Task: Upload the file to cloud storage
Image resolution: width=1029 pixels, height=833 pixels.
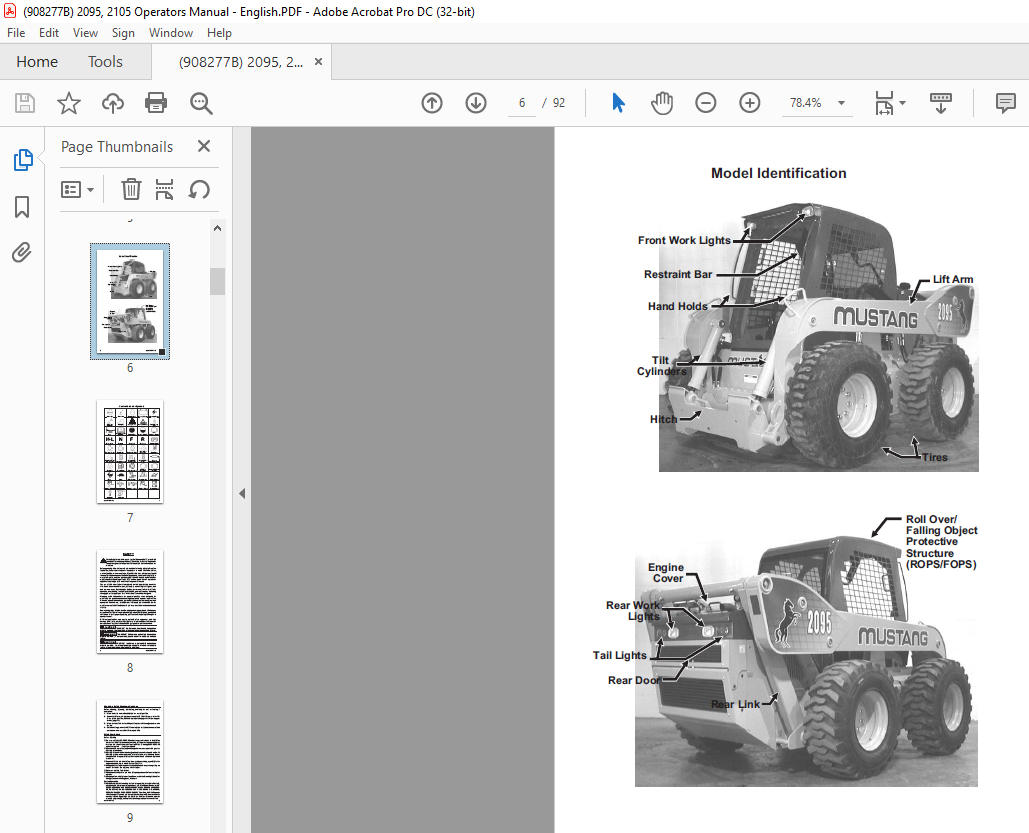Action: pyautogui.click(x=113, y=103)
